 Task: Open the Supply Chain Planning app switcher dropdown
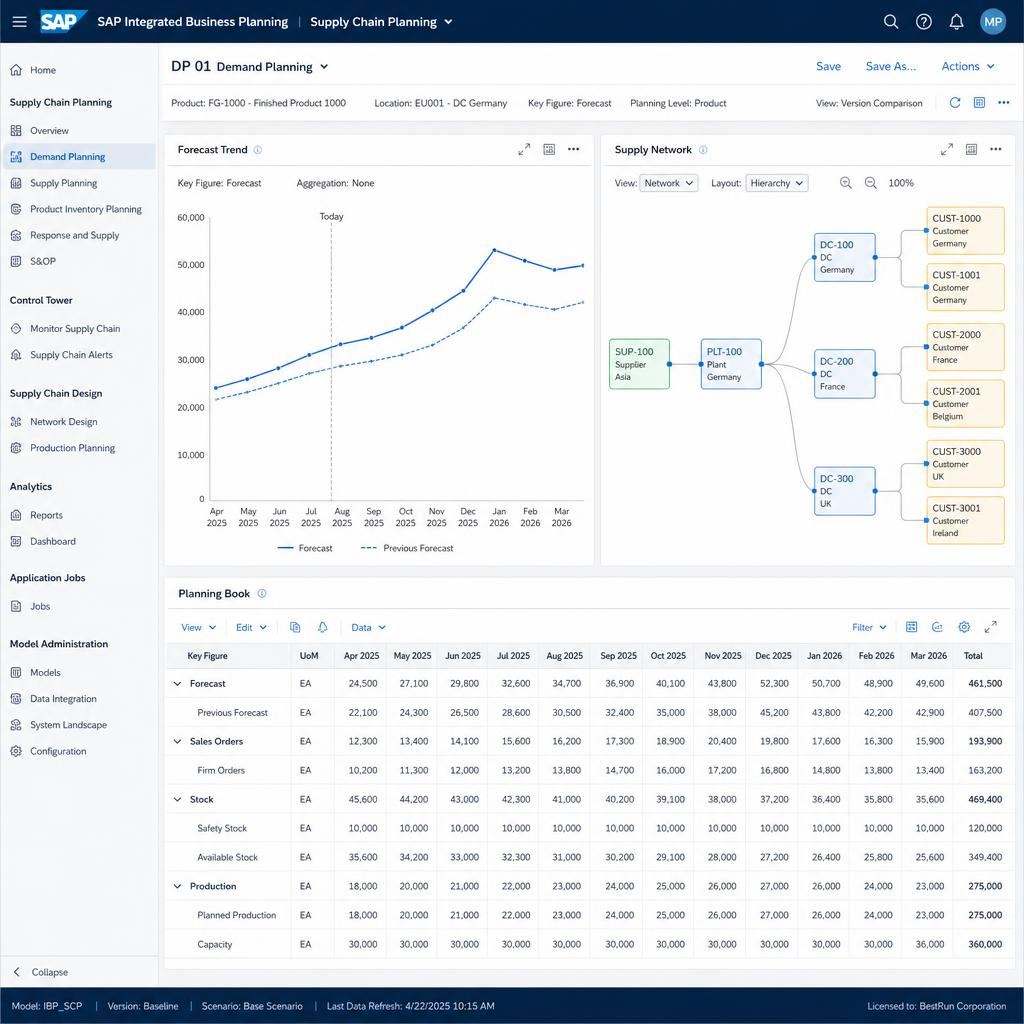tap(381, 22)
